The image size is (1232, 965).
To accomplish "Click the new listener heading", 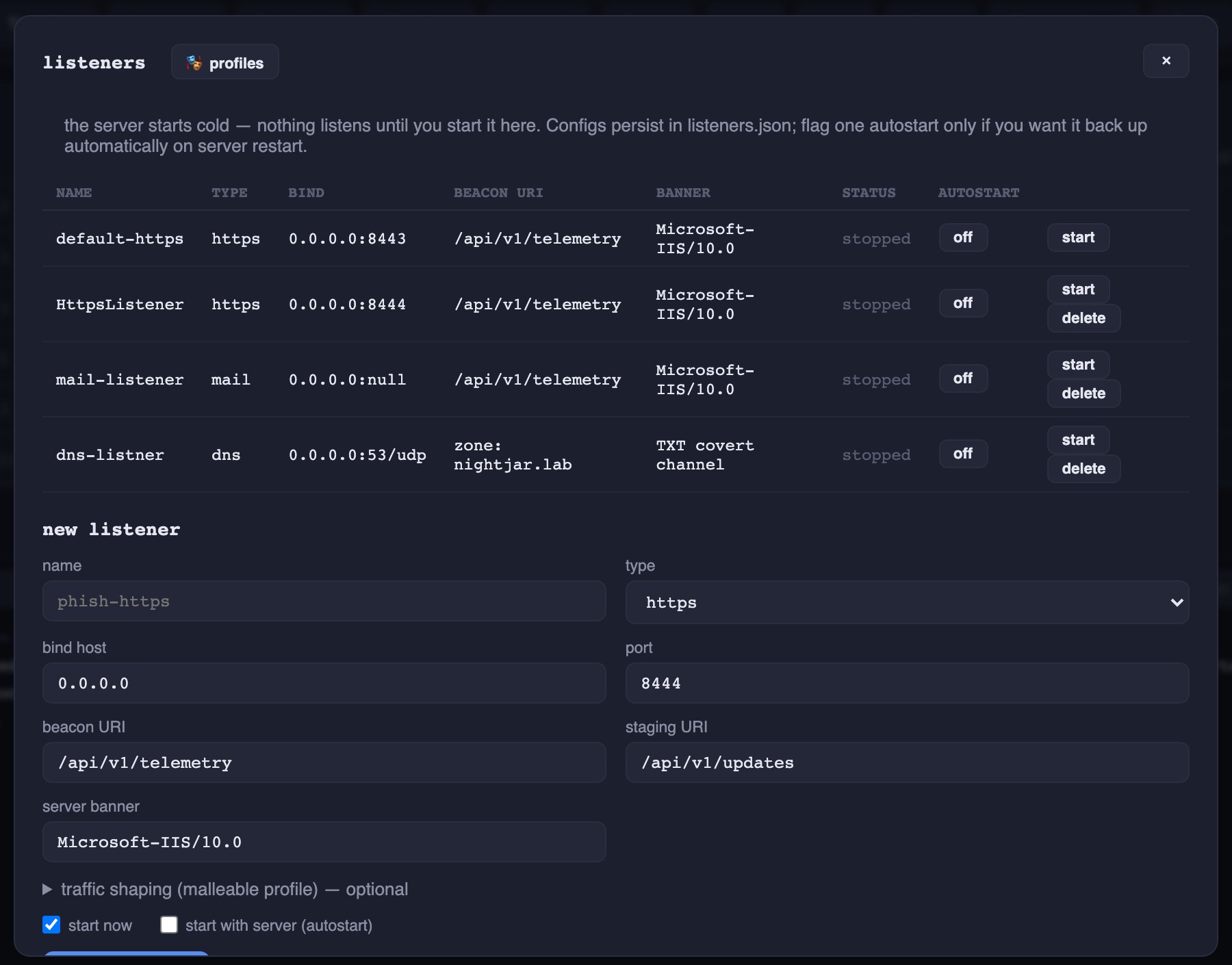I will point(111,530).
